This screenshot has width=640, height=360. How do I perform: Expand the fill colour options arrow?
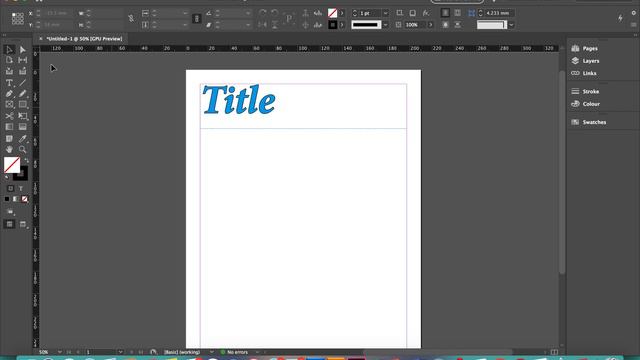342,13
